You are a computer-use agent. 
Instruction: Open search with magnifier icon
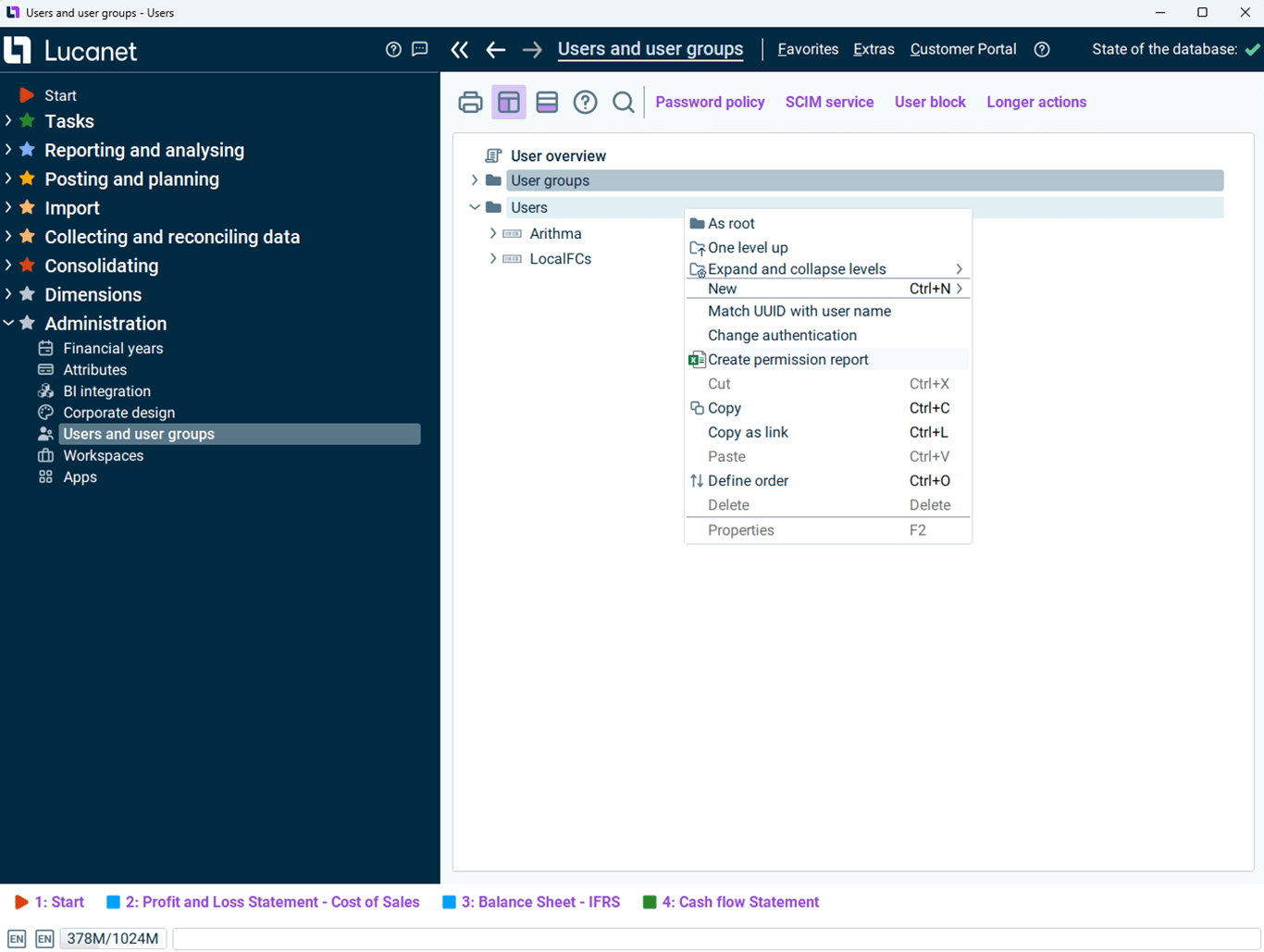pos(624,102)
